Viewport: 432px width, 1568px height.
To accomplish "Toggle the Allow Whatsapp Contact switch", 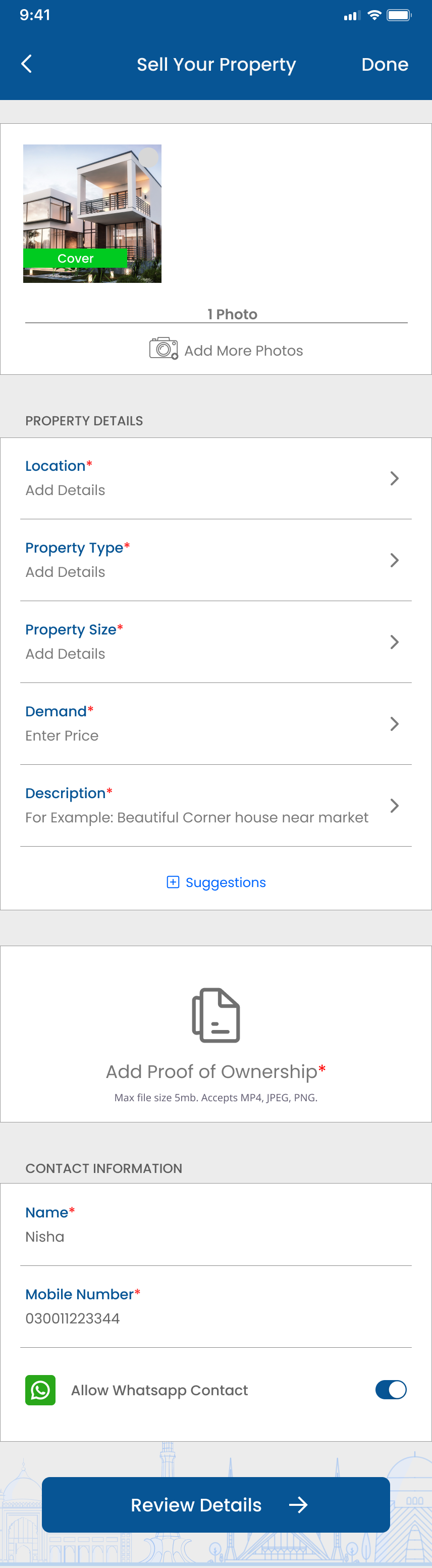I will point(391,1390).
